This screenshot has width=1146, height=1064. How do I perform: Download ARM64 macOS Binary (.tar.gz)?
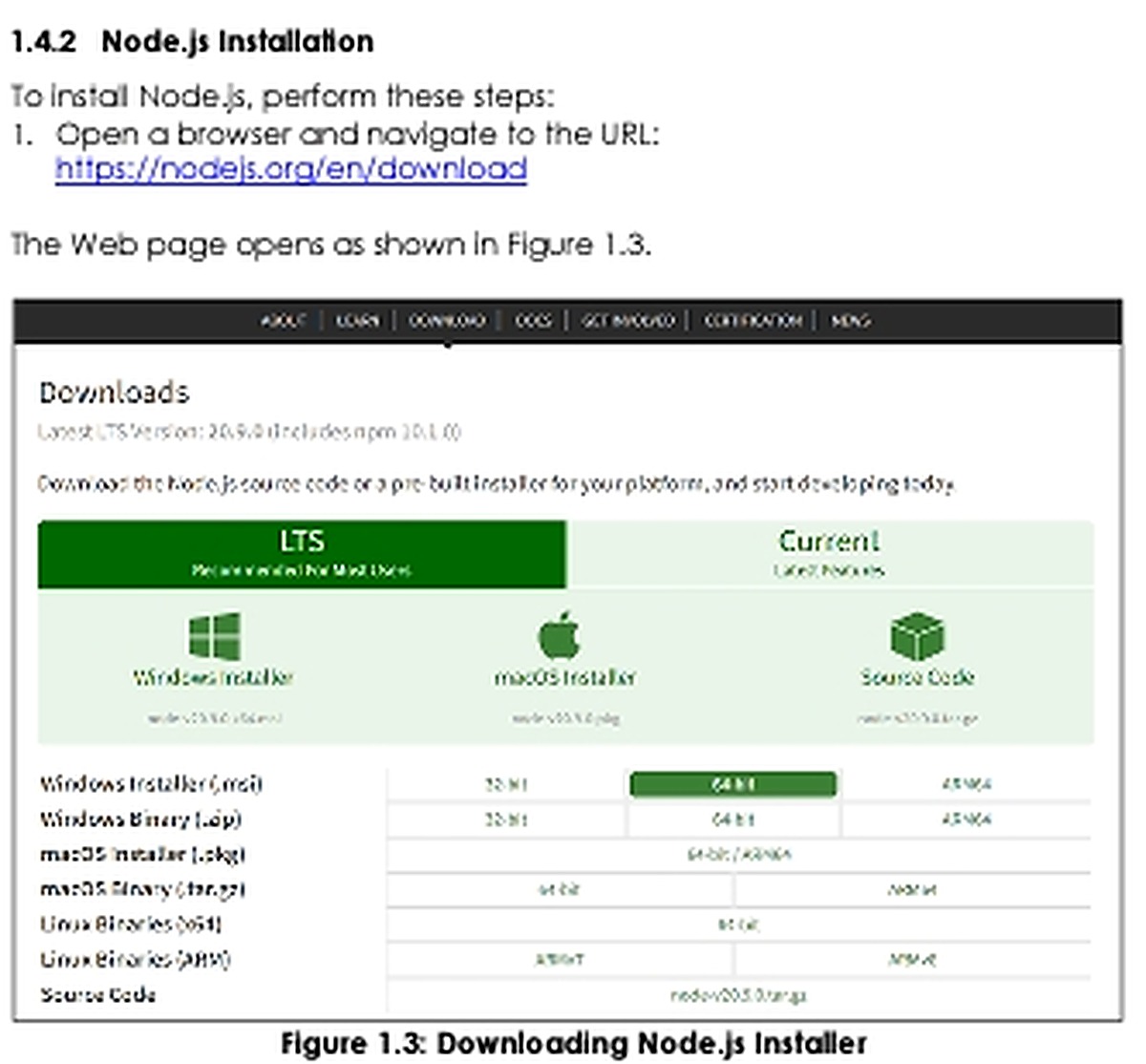pos(912,889)
